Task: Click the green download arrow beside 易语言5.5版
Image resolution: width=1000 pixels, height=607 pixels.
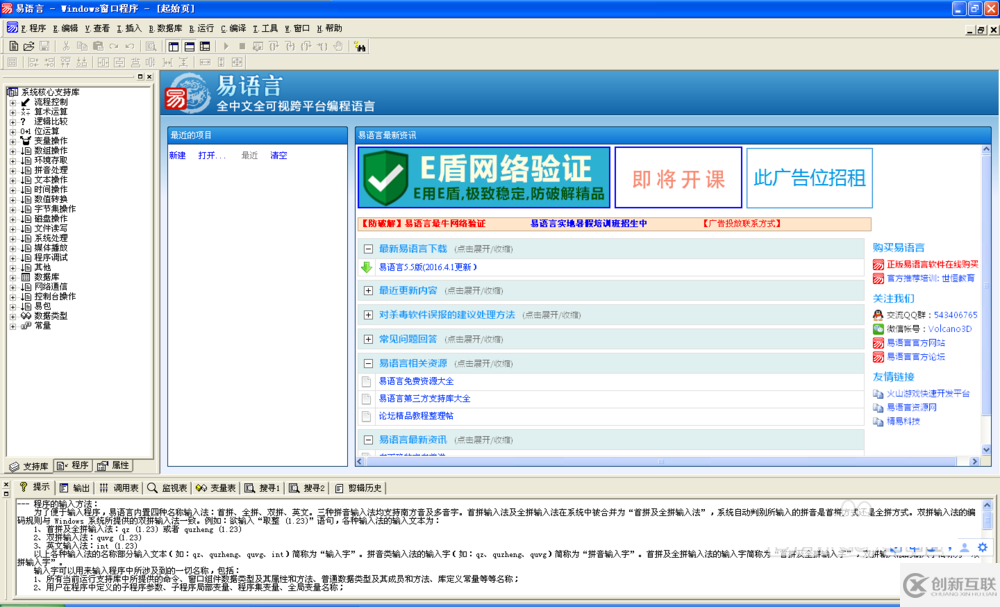Action: pyautogui.click(x=367, y=267)
